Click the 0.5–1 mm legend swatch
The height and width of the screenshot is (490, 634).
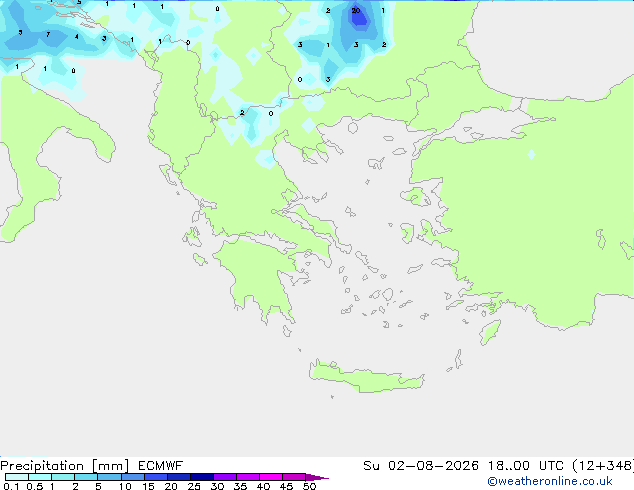coord(40,477)
